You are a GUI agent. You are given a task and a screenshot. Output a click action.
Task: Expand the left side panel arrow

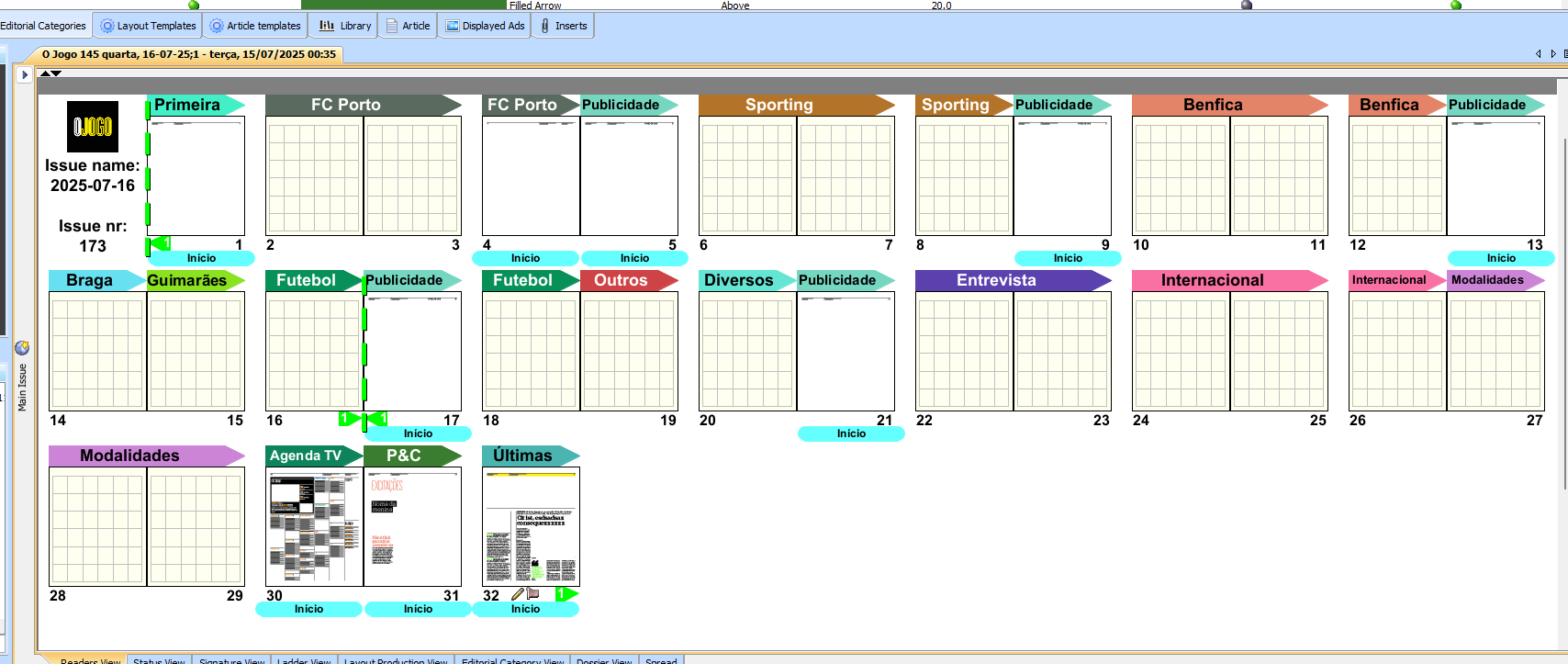(25, 74)
